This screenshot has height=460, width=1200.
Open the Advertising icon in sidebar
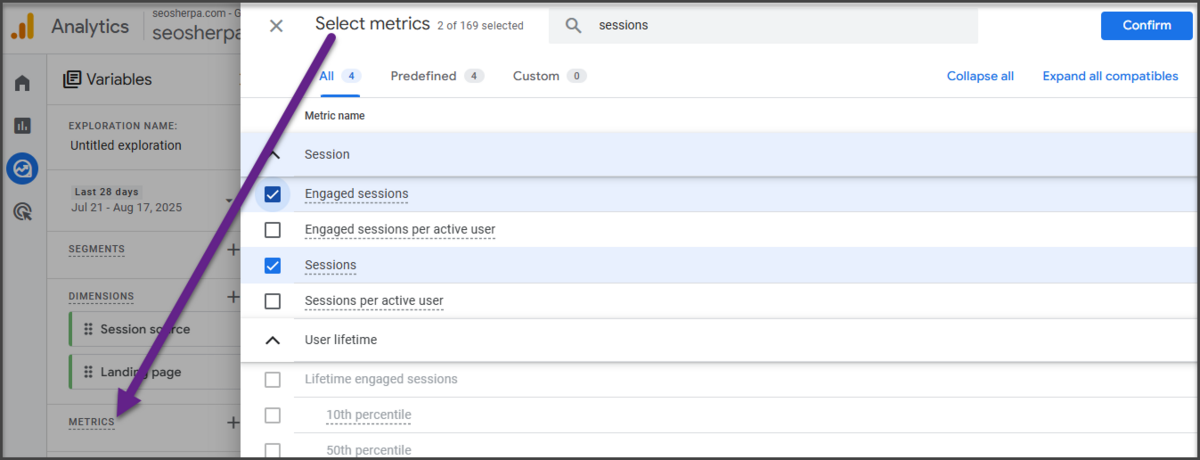tap(22, 211)
